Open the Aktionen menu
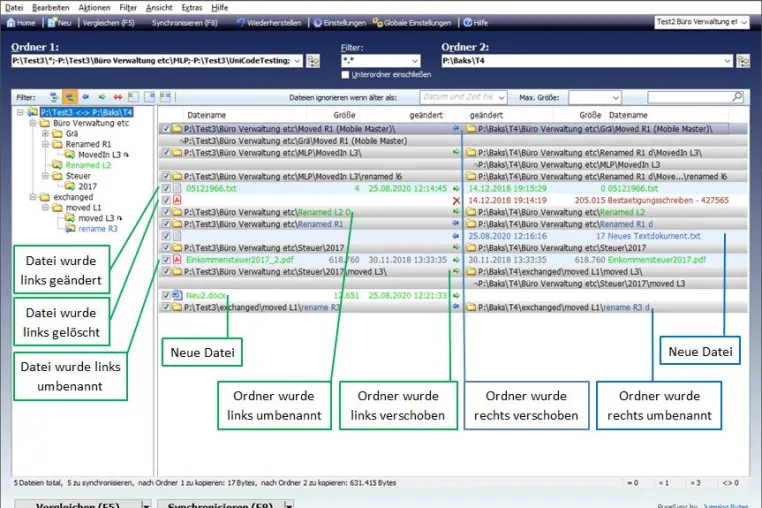762x508 pixels. [94, 8]
